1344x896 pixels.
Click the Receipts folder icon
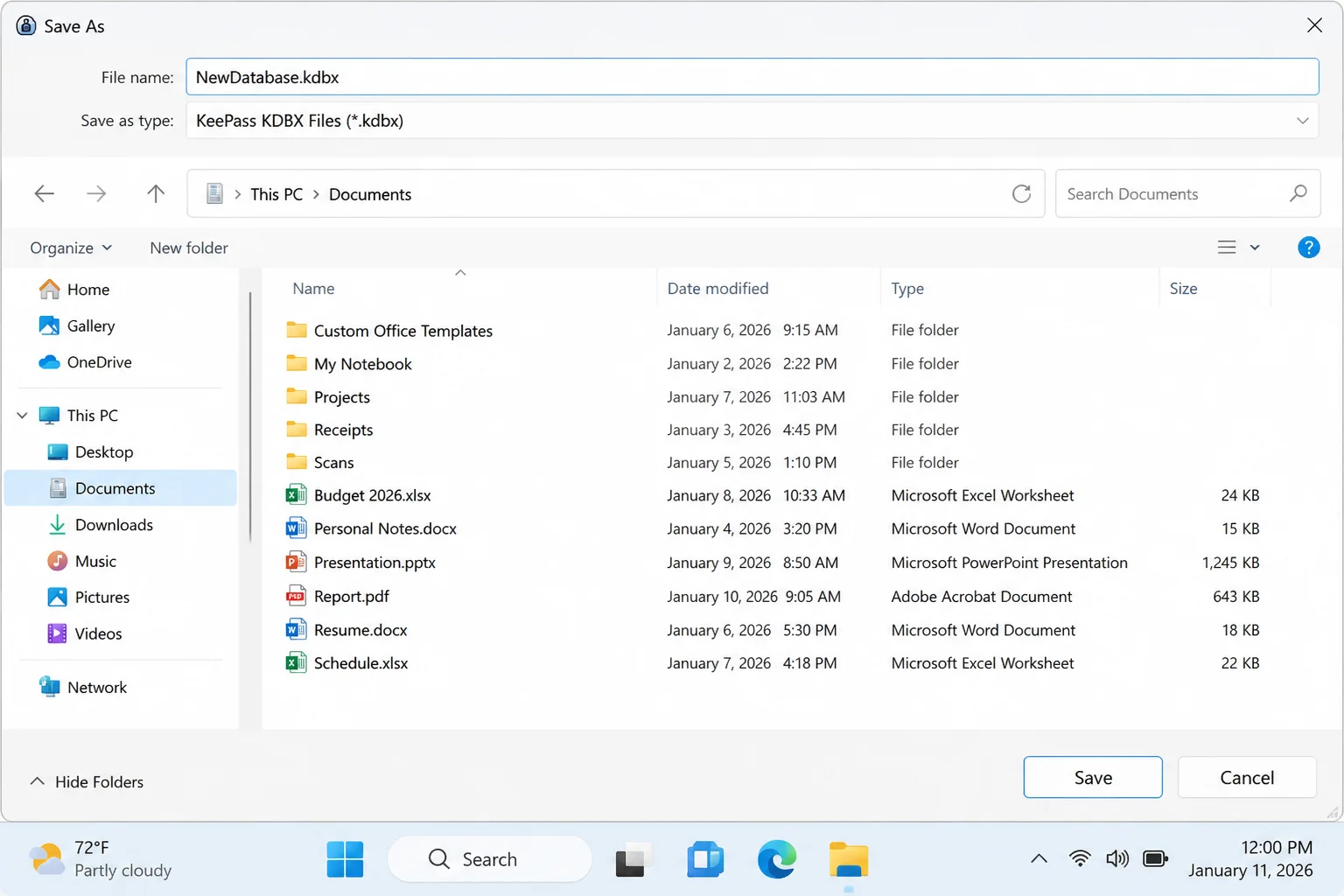pos(297,430)
